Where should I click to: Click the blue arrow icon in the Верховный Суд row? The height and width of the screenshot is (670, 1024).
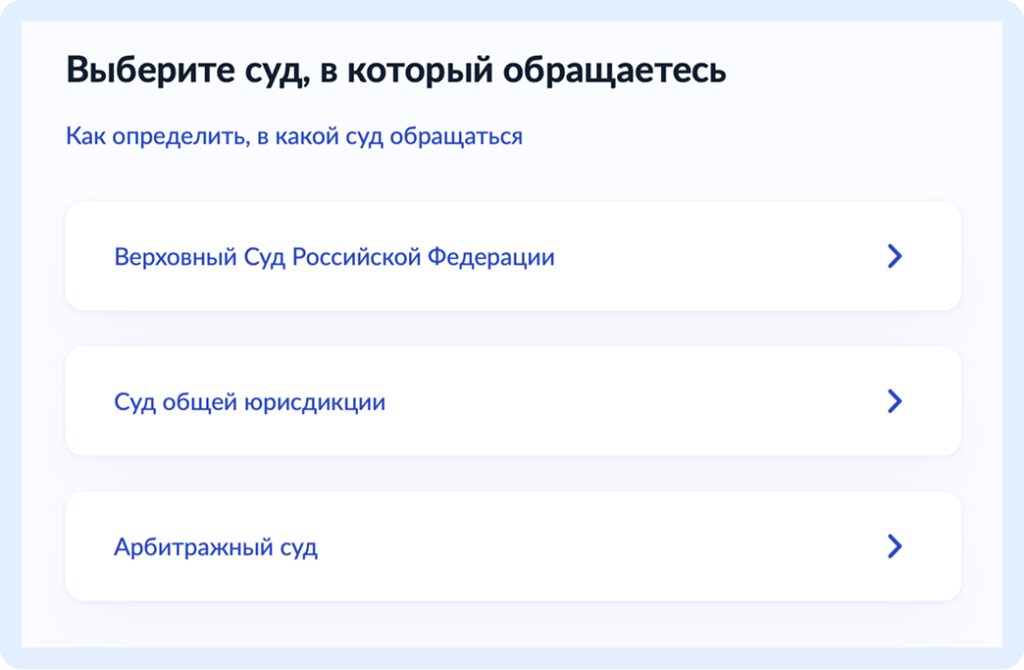coord(895,257)
